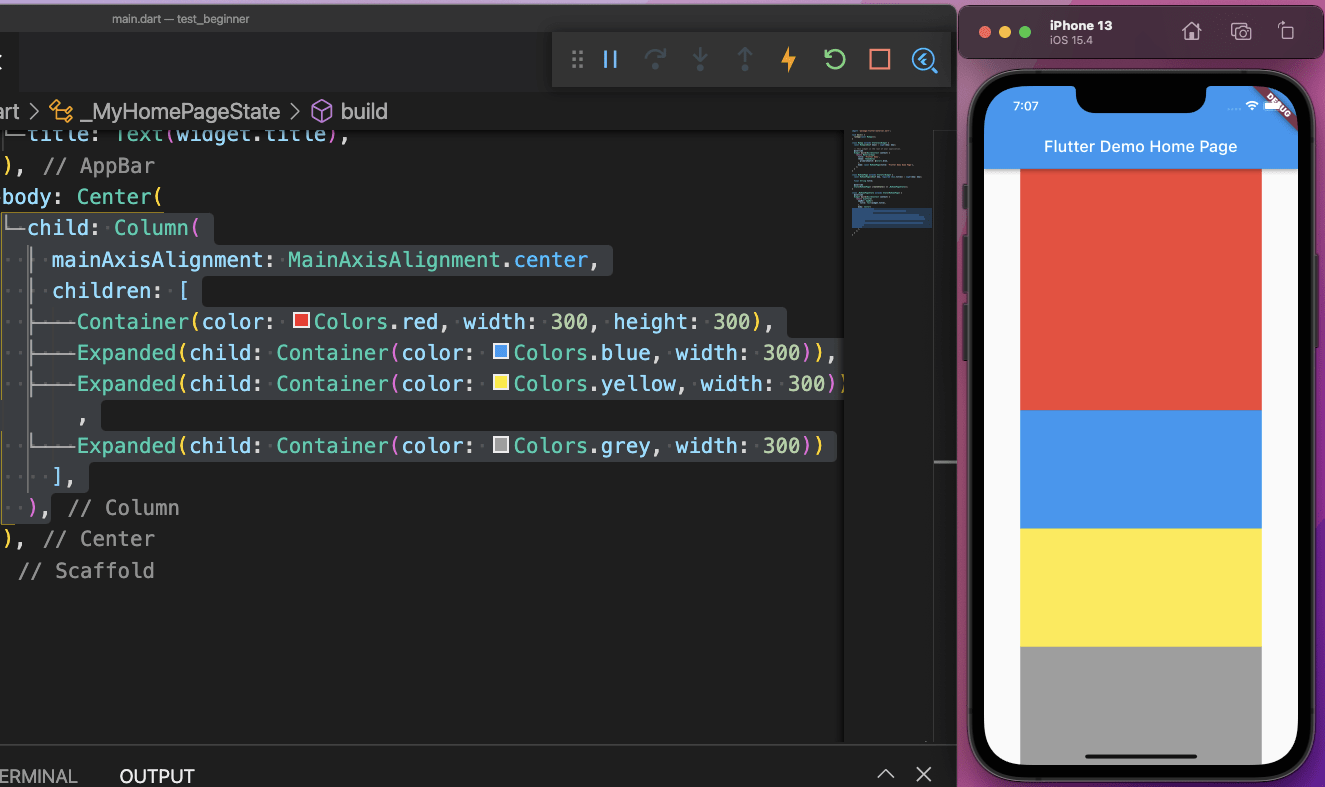Click Colors.red in the code
1325x787 pixels.
[x=376, y=321]
